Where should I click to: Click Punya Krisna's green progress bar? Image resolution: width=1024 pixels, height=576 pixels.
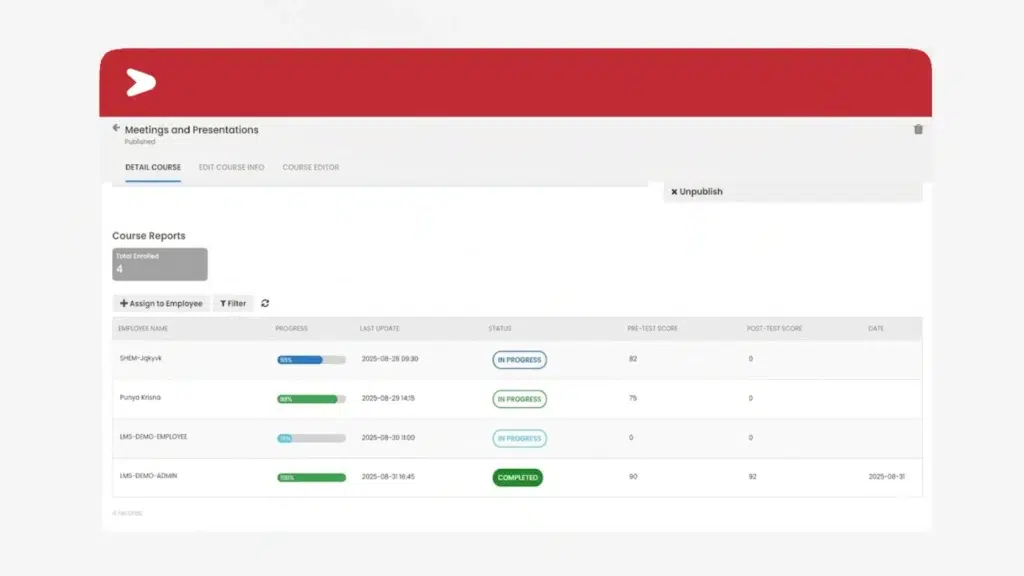311,399
